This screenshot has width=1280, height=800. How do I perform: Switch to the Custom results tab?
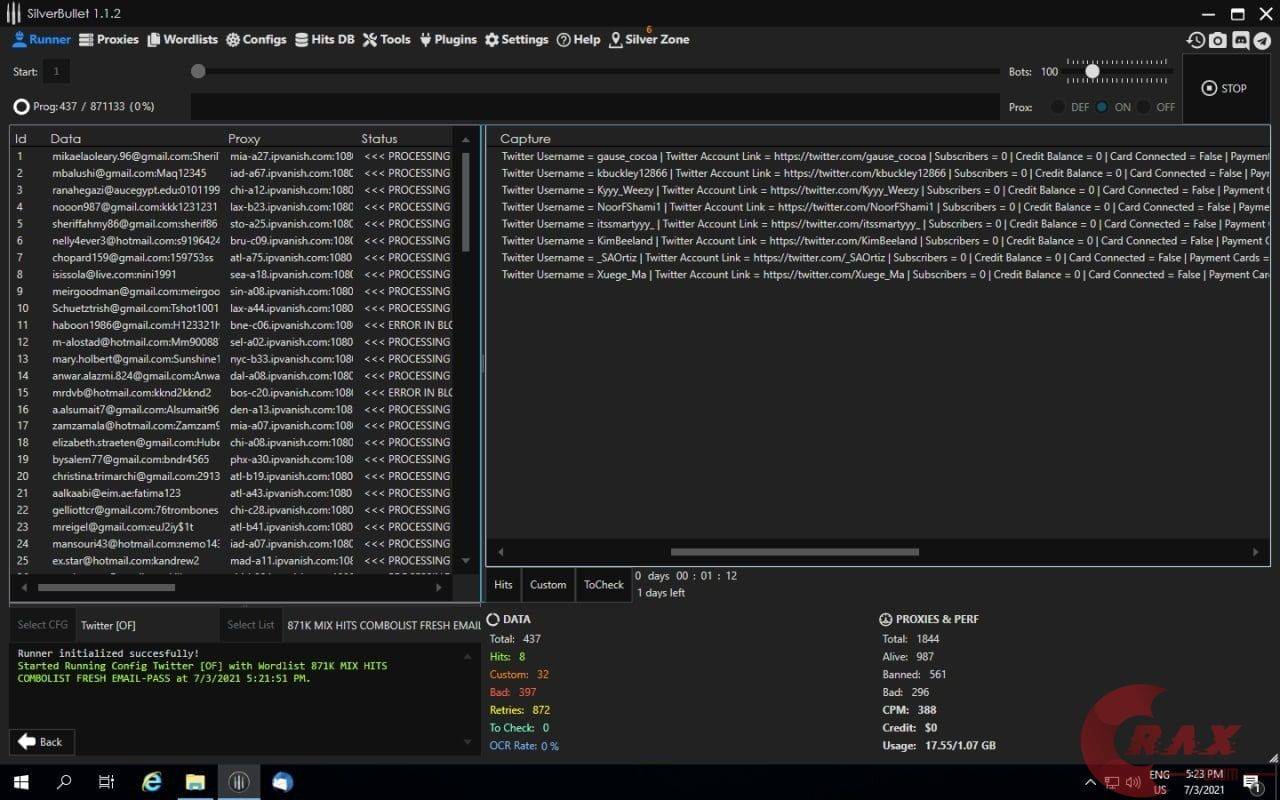coord(547,585)
